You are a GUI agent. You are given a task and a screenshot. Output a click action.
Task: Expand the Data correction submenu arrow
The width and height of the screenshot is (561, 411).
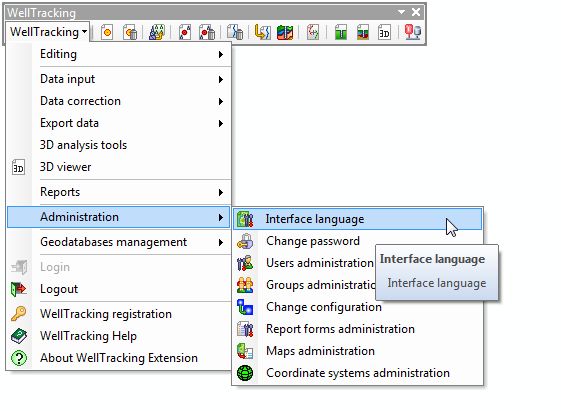pos(221,102)
